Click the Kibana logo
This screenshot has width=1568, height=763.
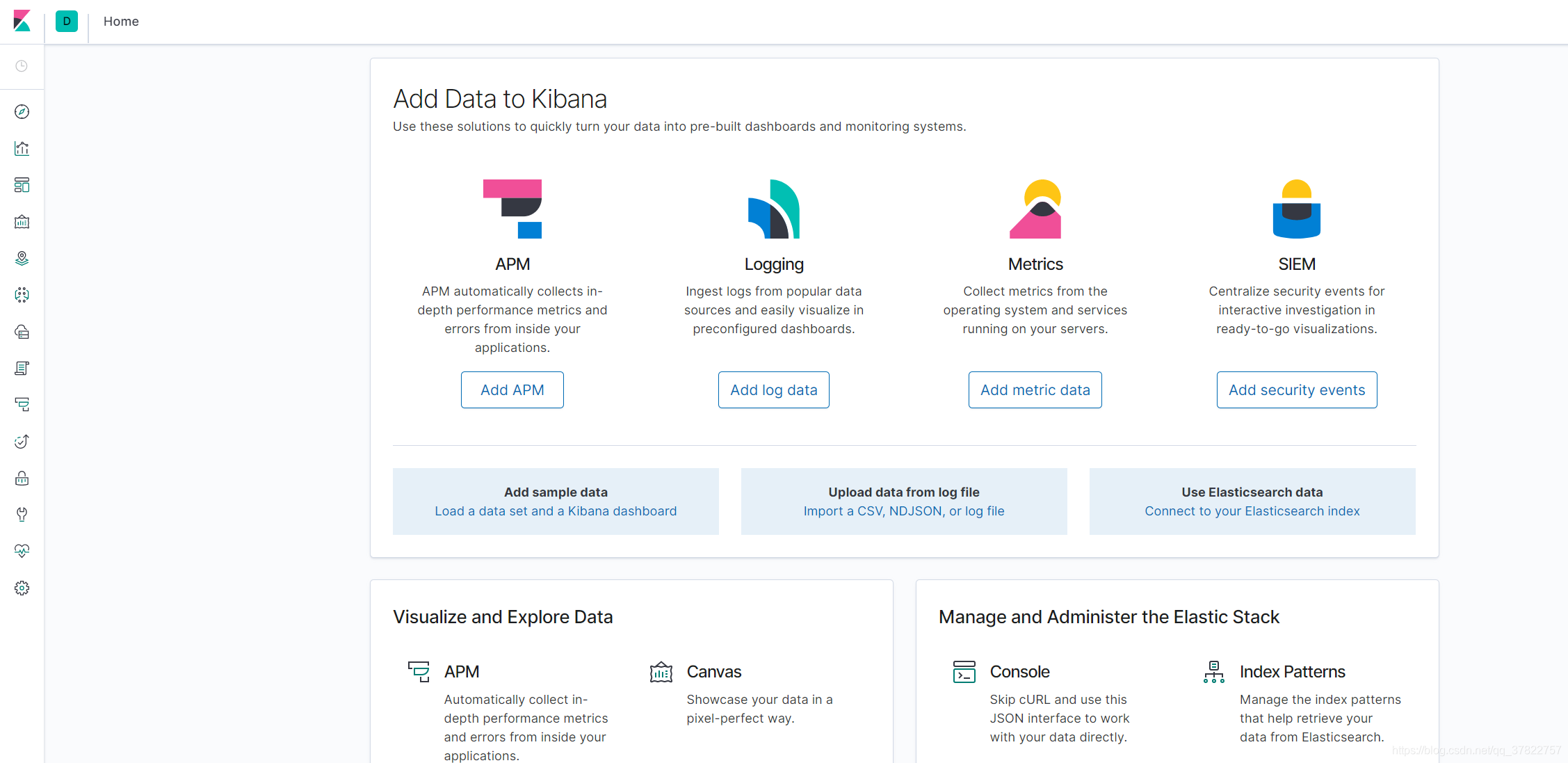tap(22, 21)
